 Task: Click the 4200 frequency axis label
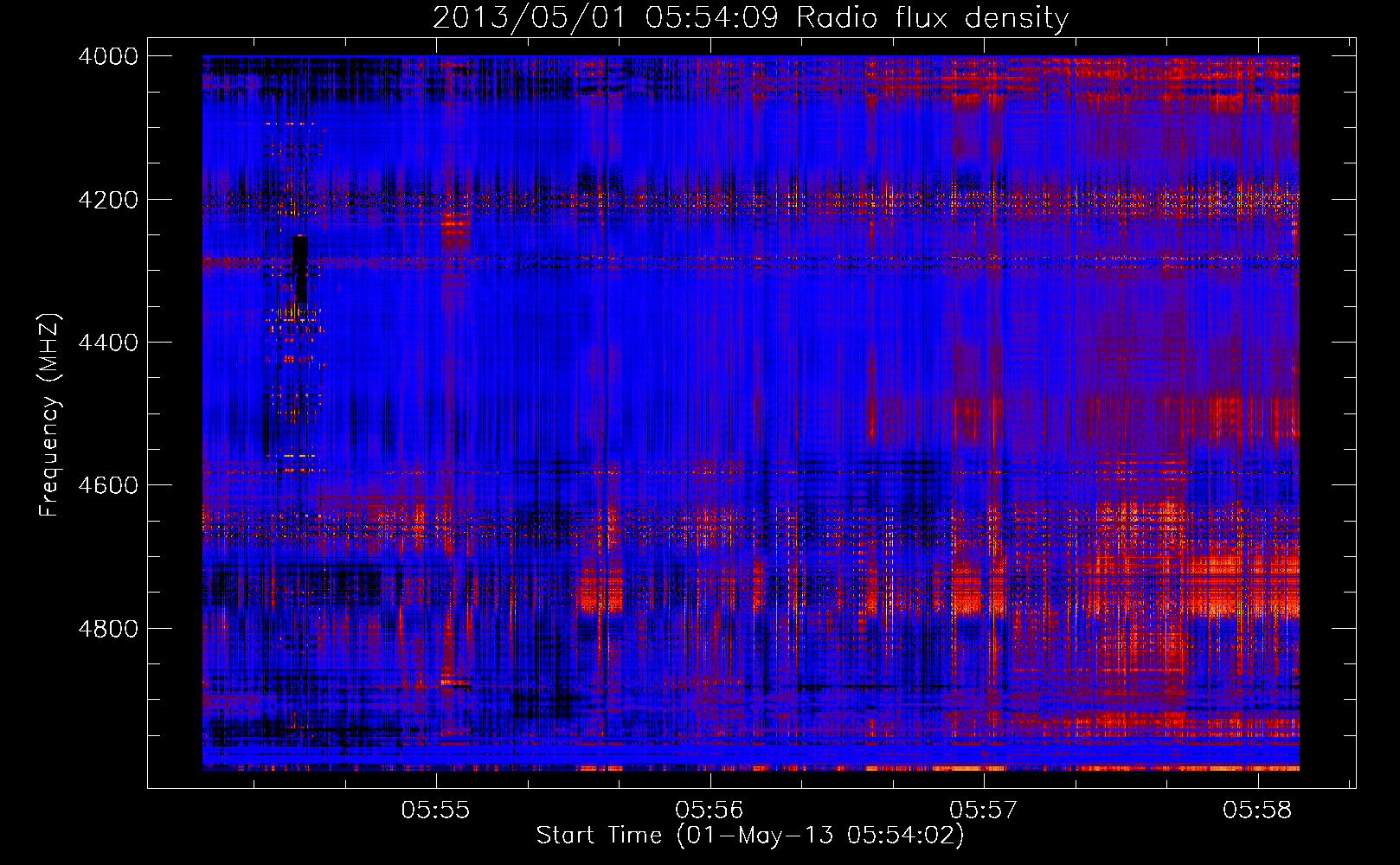pyautogui.click(x=108, y=200)
